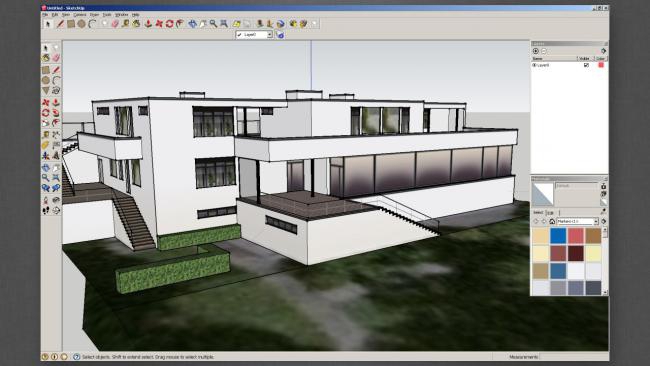Choose the Circle tool in top toolbar
The image size is (650, 366).
point(81,24)
